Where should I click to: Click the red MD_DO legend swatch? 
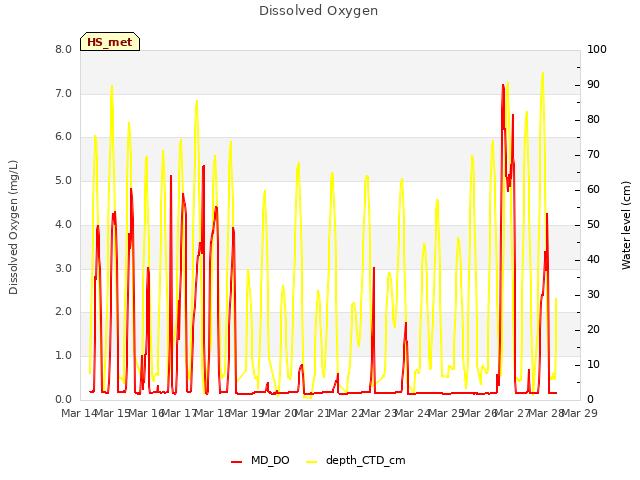coord(237,462)
